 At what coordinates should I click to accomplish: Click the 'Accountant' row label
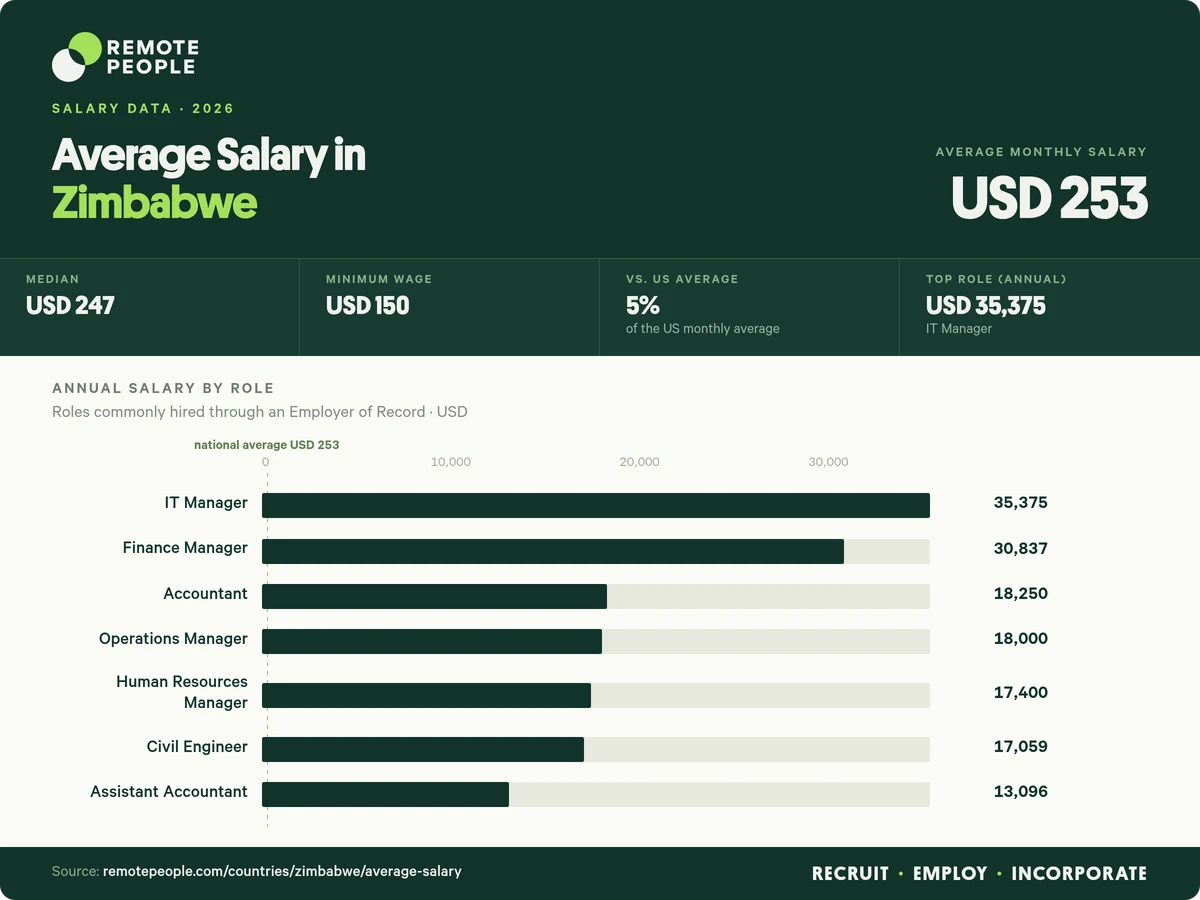(x=205, y=594)
